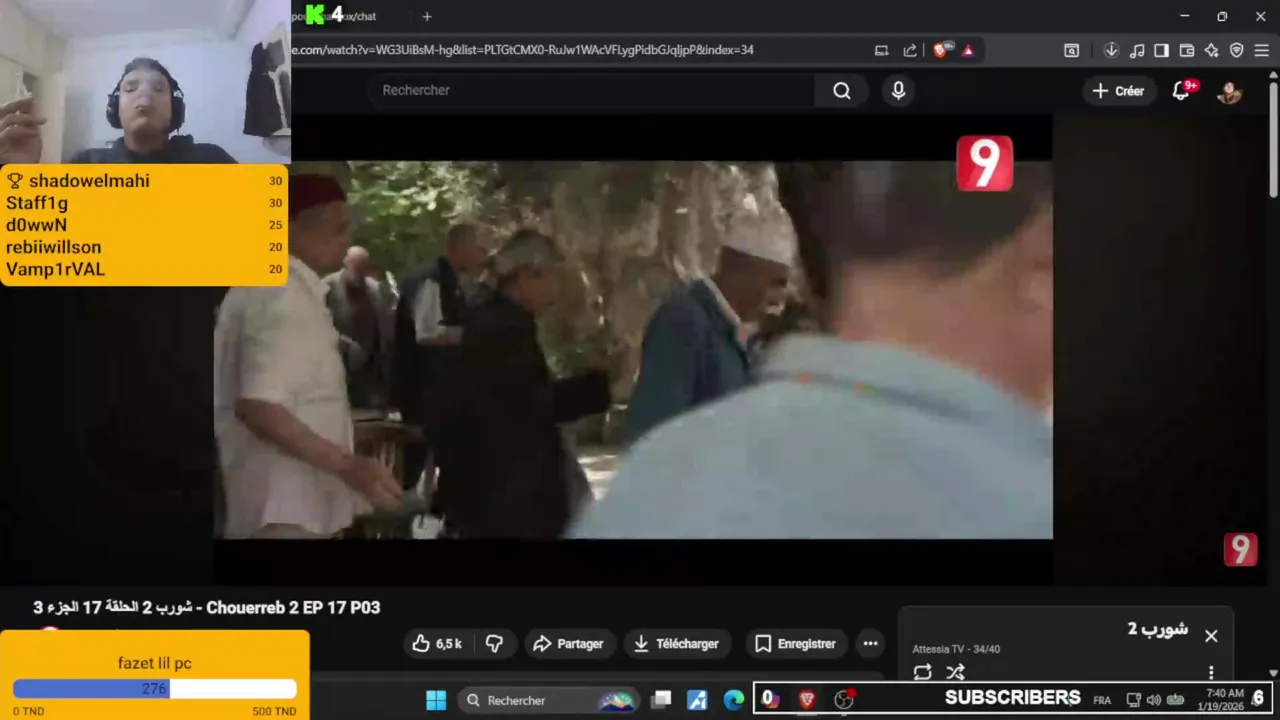
Task: Open the Windows Start menu
Action: [436, 700]
